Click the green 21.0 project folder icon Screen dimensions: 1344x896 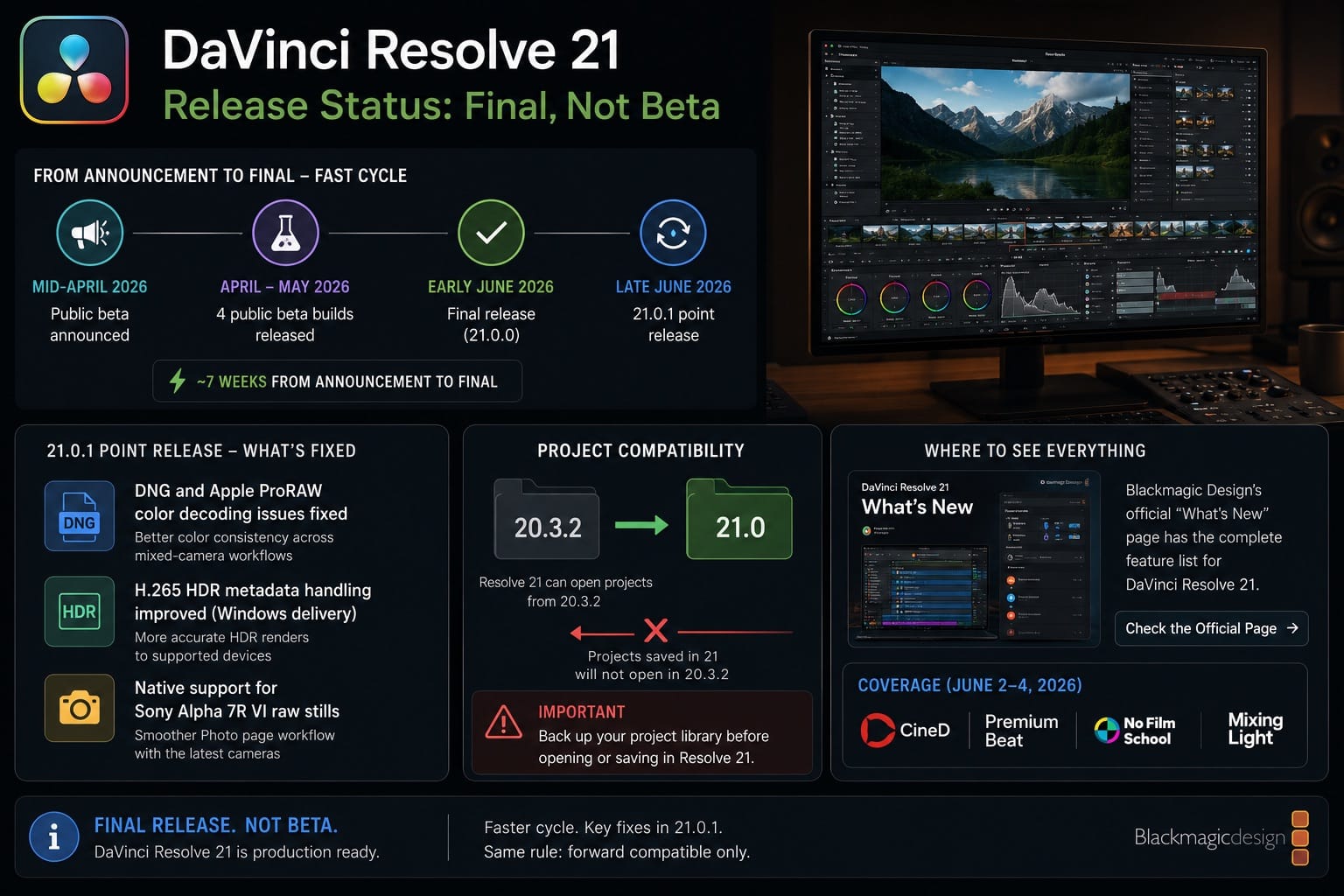click(739, 519)
